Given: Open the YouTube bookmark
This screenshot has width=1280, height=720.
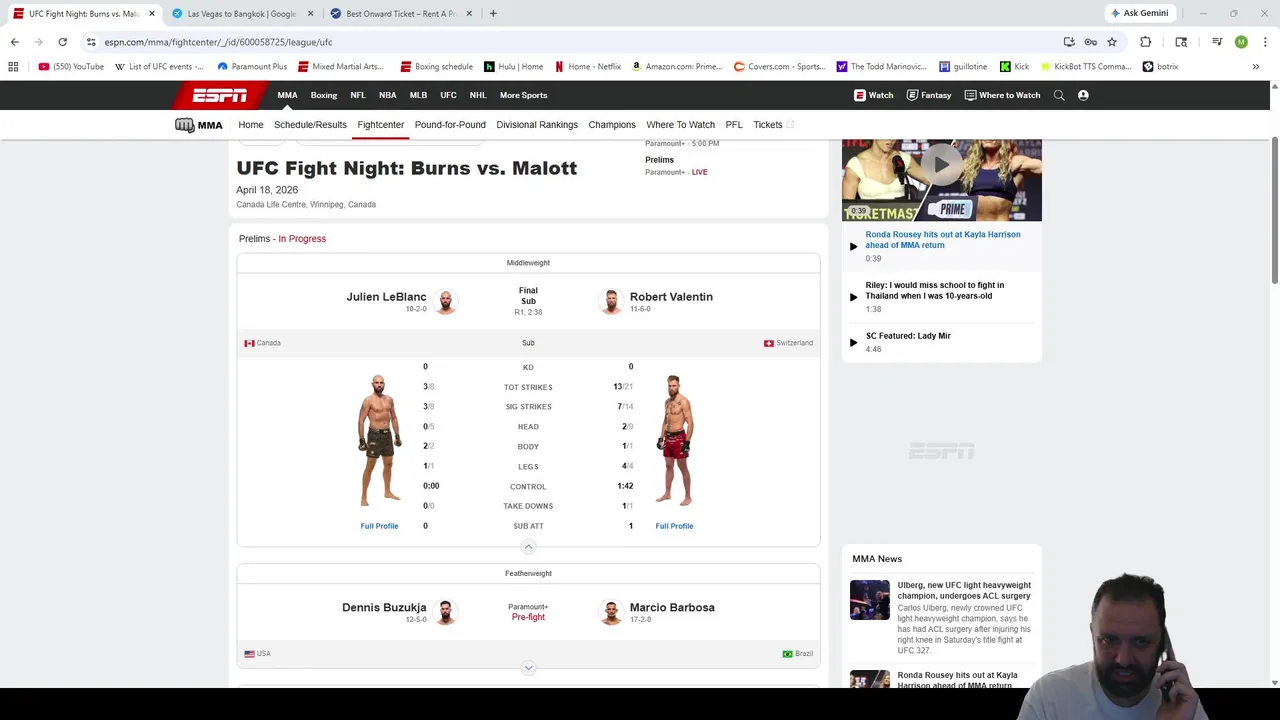Looking at the screenshot, I should (x=71, y=67).
